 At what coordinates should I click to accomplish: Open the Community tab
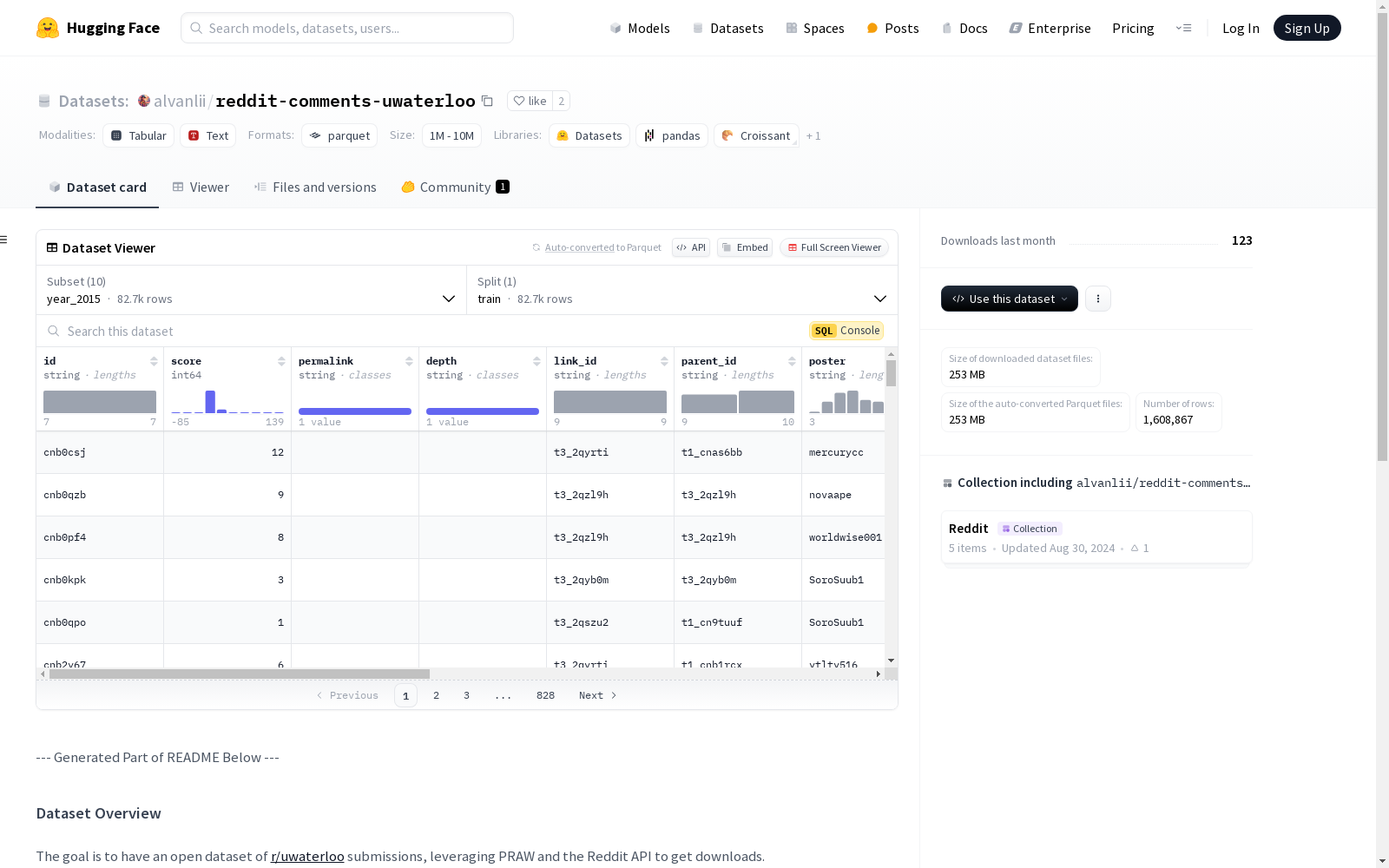point(455,187)
